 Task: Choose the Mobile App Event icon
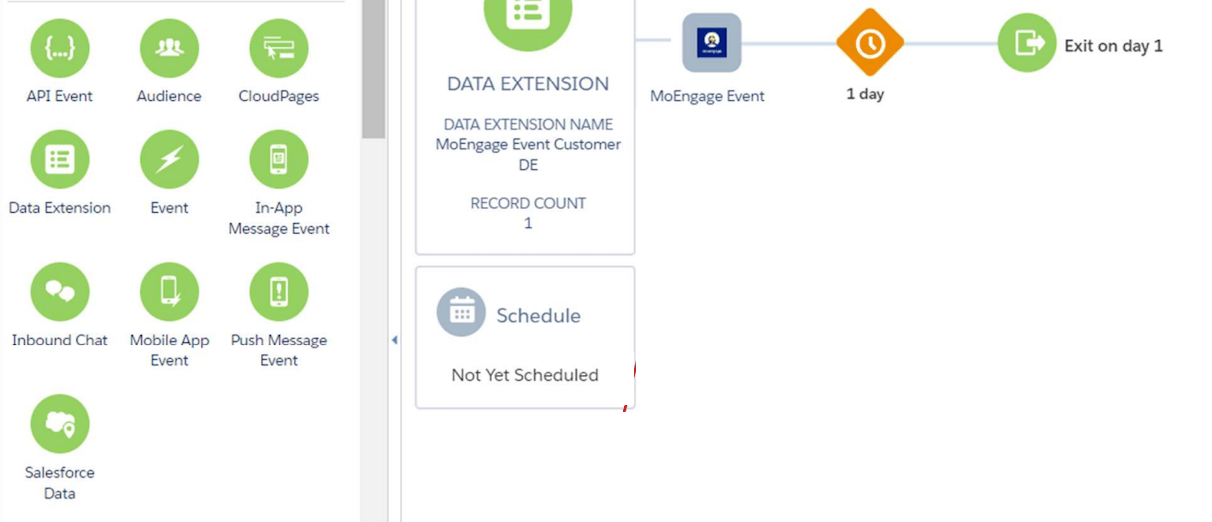(169, 292)
